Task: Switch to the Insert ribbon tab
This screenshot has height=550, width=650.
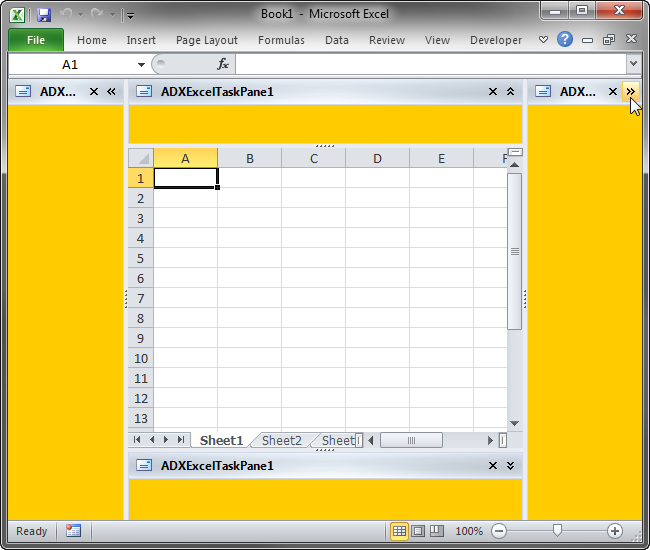Action: (x=141, y=40)
